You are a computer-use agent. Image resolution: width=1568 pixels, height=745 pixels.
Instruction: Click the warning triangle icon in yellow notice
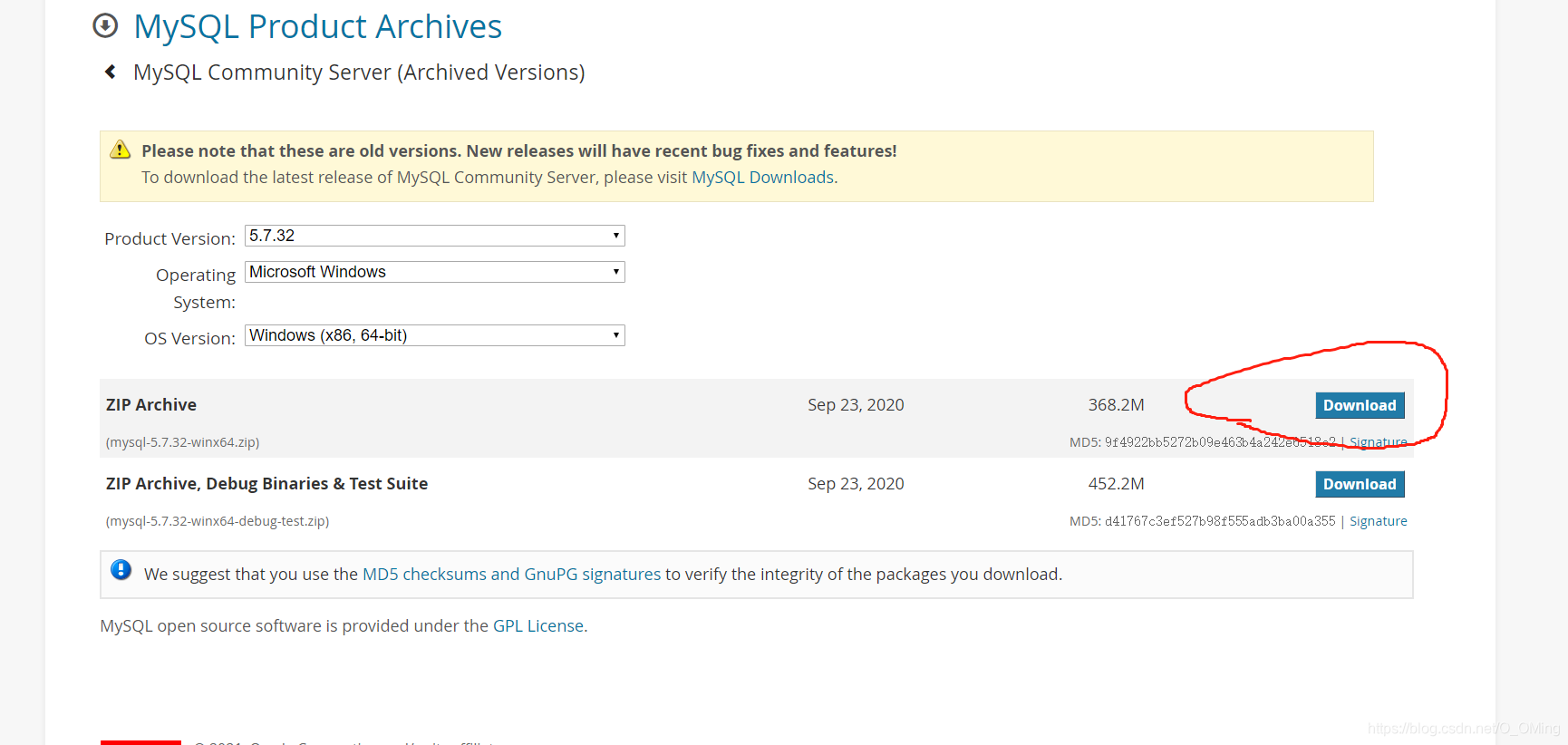121,150
